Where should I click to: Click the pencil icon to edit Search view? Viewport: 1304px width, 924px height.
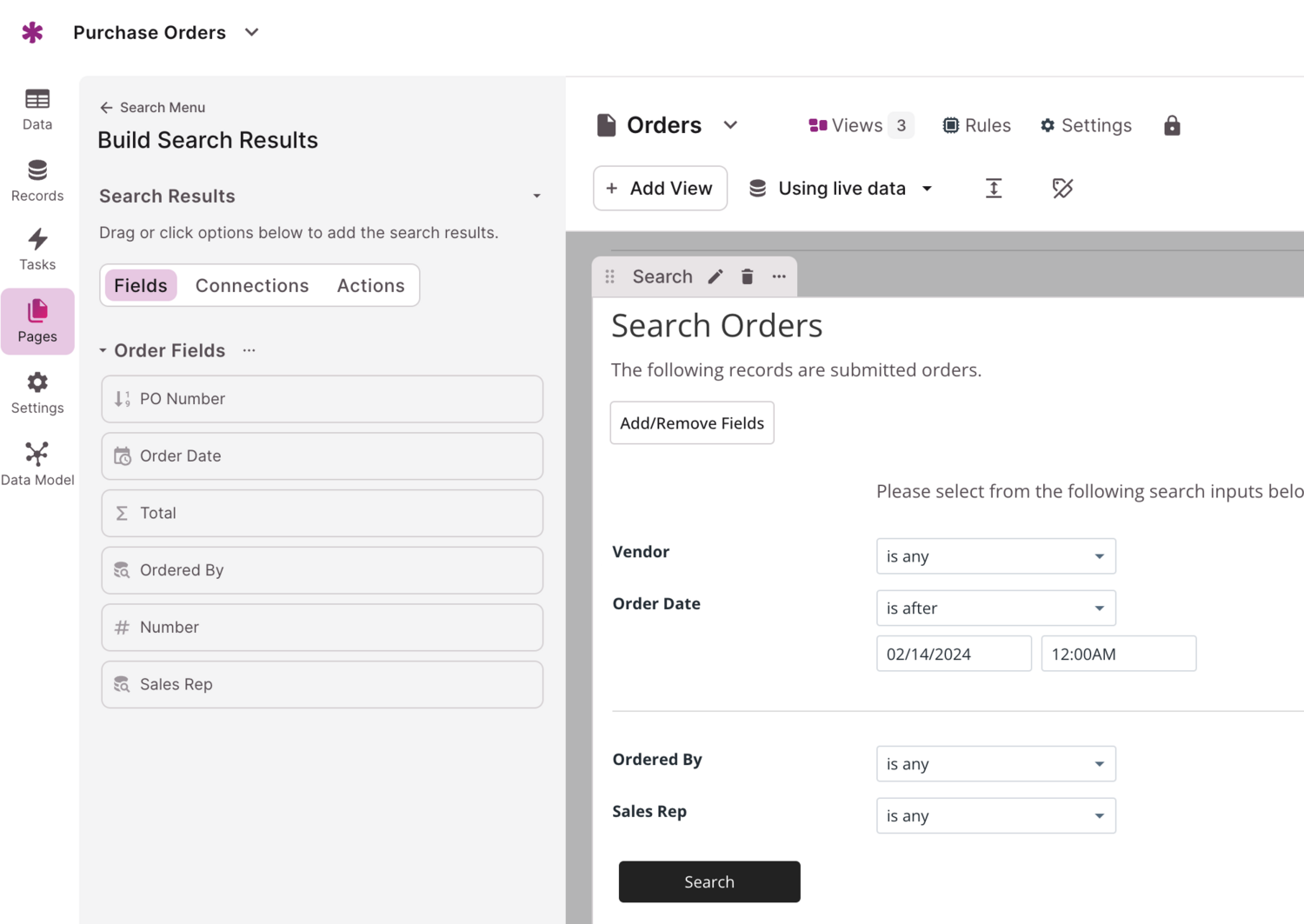coord(715,276)
